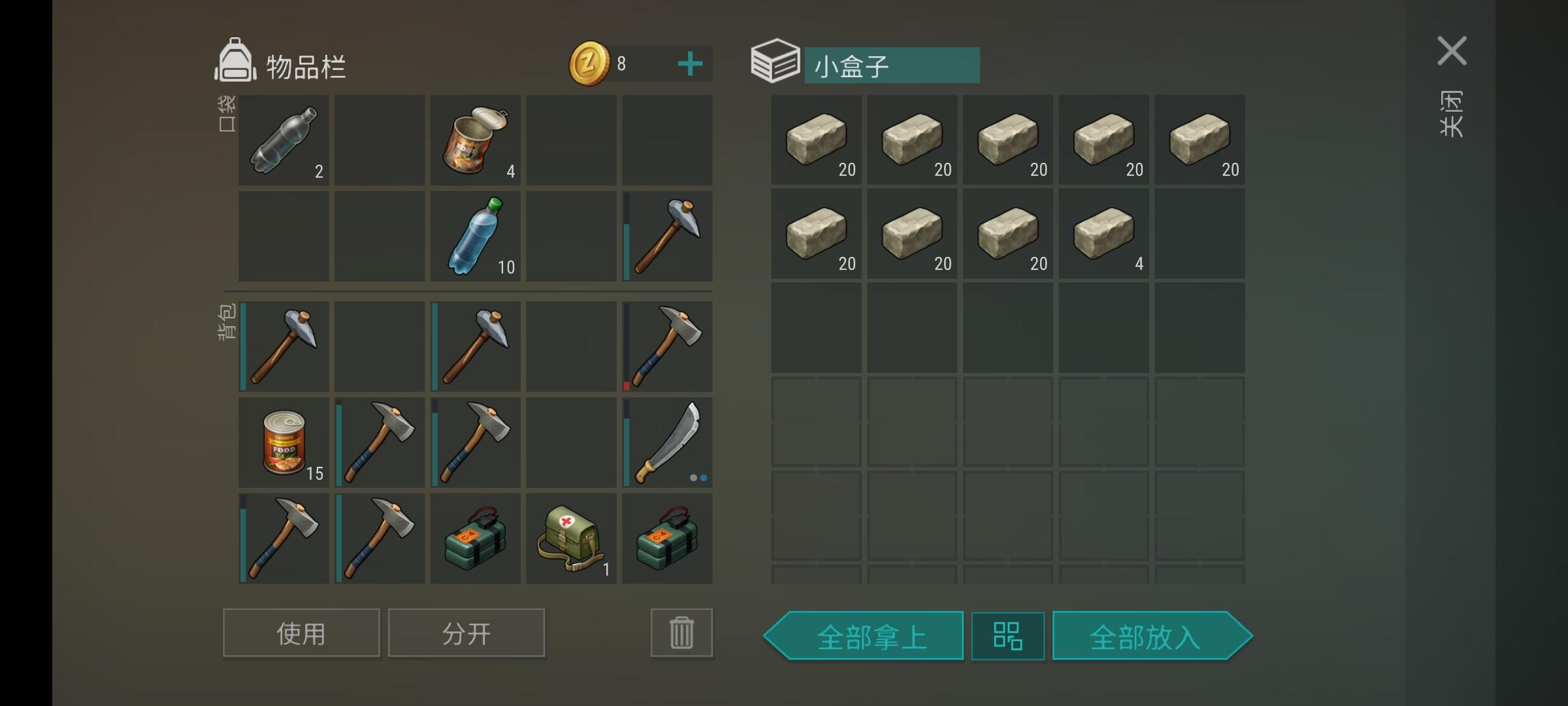Screen dimensions: 1568x706
Task: Click the trash can delete button
Action: [x=681, y=633]
